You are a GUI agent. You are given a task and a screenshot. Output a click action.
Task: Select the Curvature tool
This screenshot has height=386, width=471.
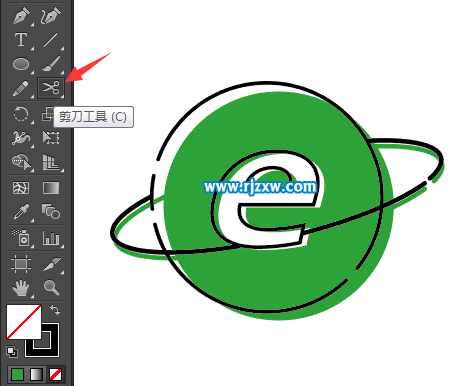coord(51,16)
